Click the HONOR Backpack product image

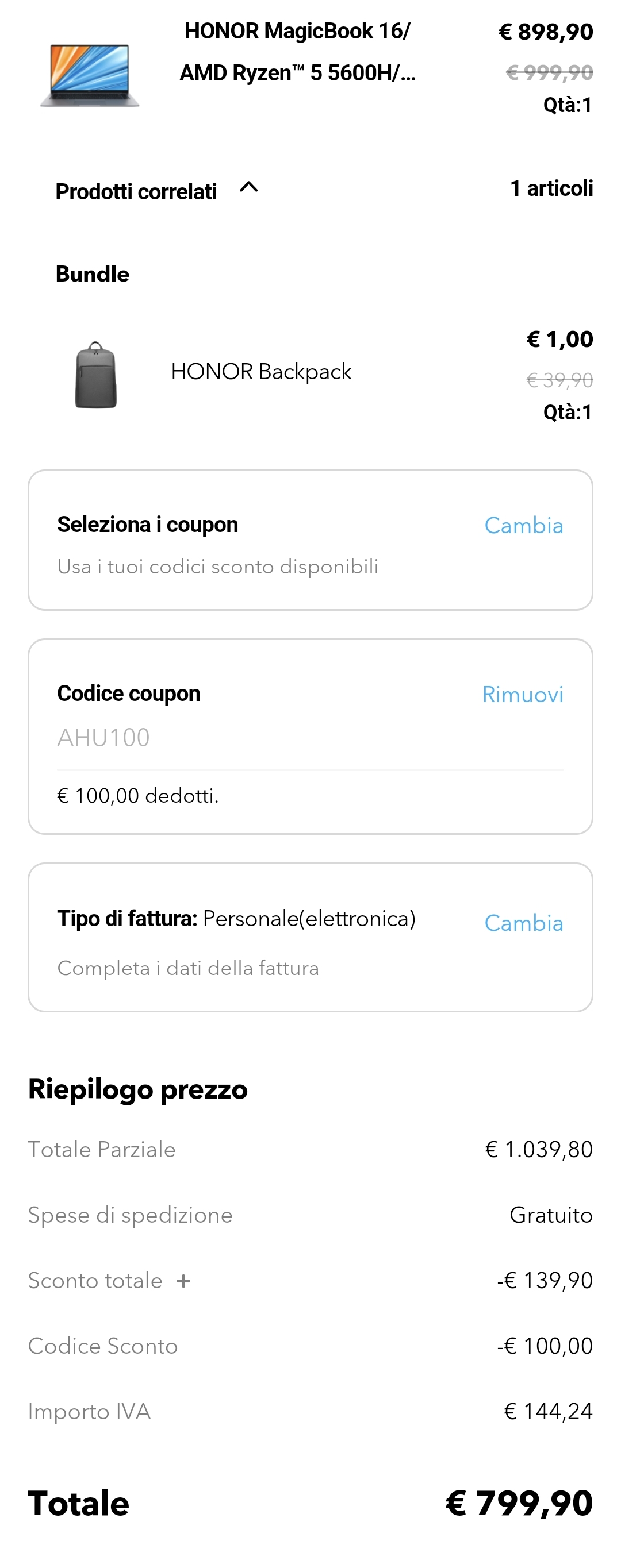pyautogui.click(x=95, y=375)
